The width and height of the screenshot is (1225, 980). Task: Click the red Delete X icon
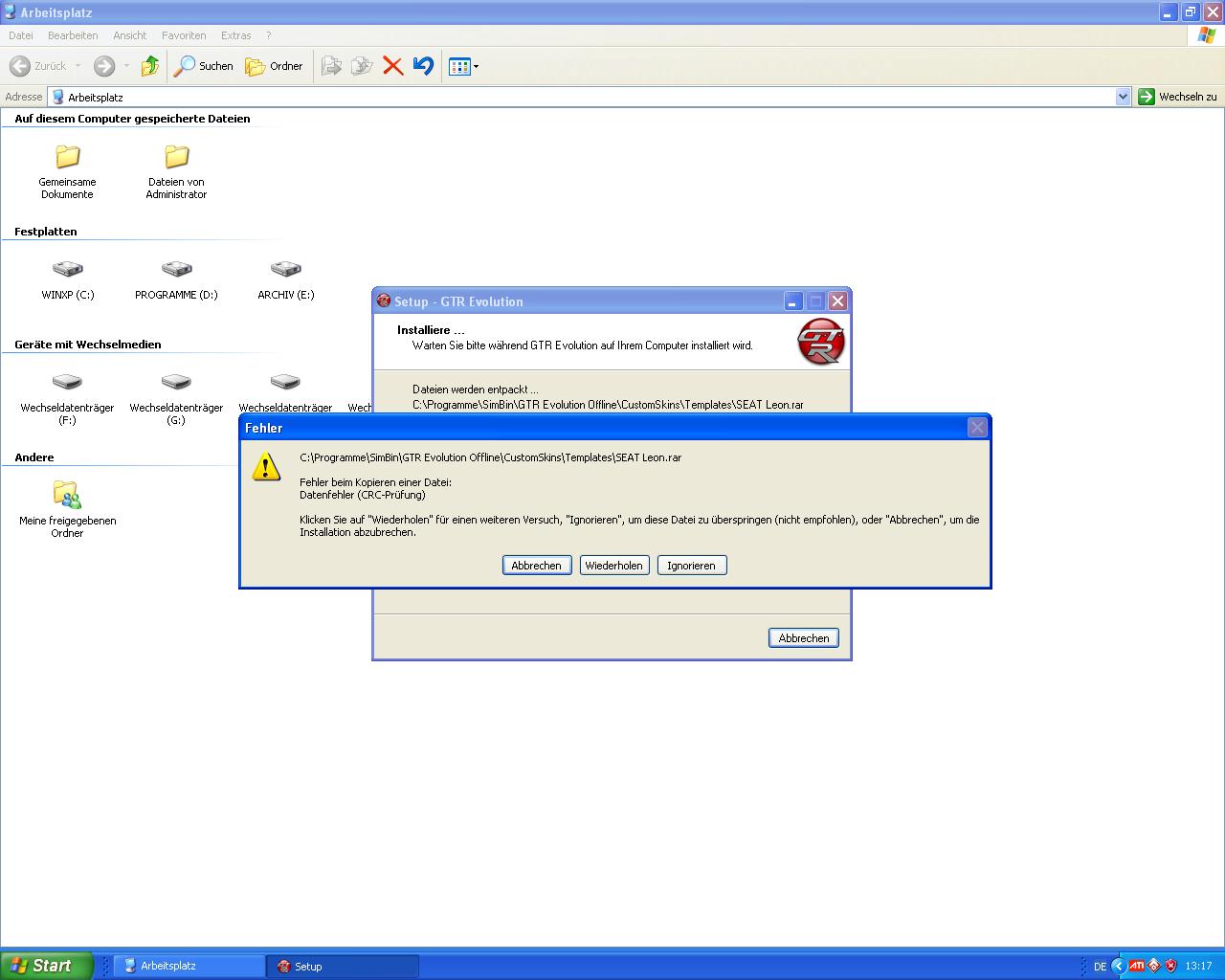point(392,66)
